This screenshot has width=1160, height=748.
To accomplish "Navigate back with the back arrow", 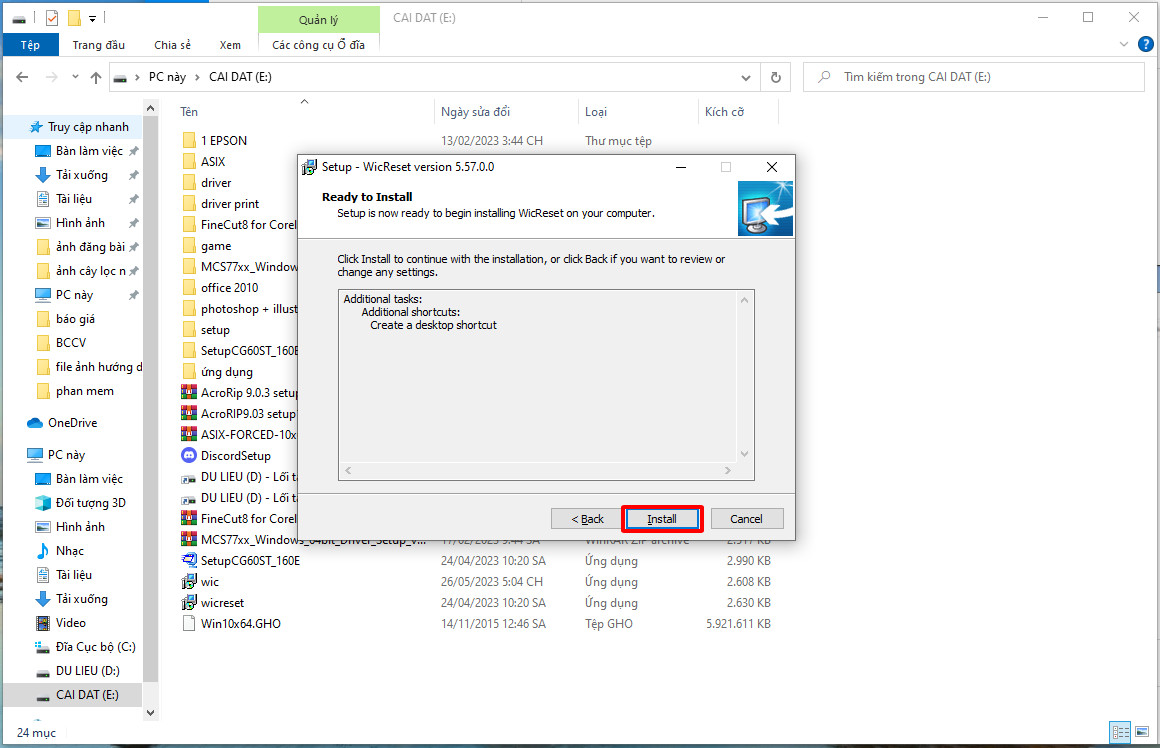I will (22, 77).
